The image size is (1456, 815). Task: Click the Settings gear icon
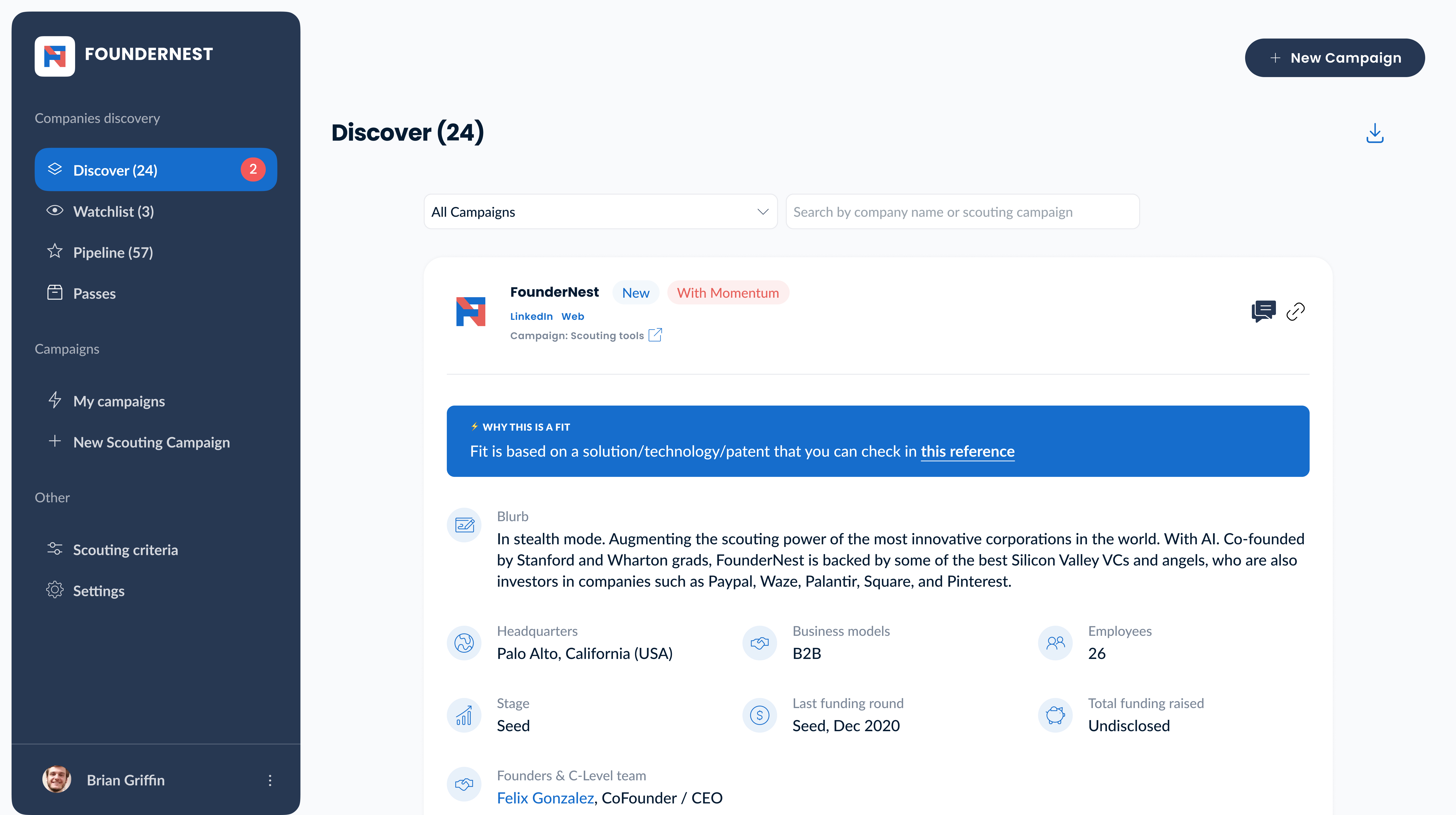(55, 590)
